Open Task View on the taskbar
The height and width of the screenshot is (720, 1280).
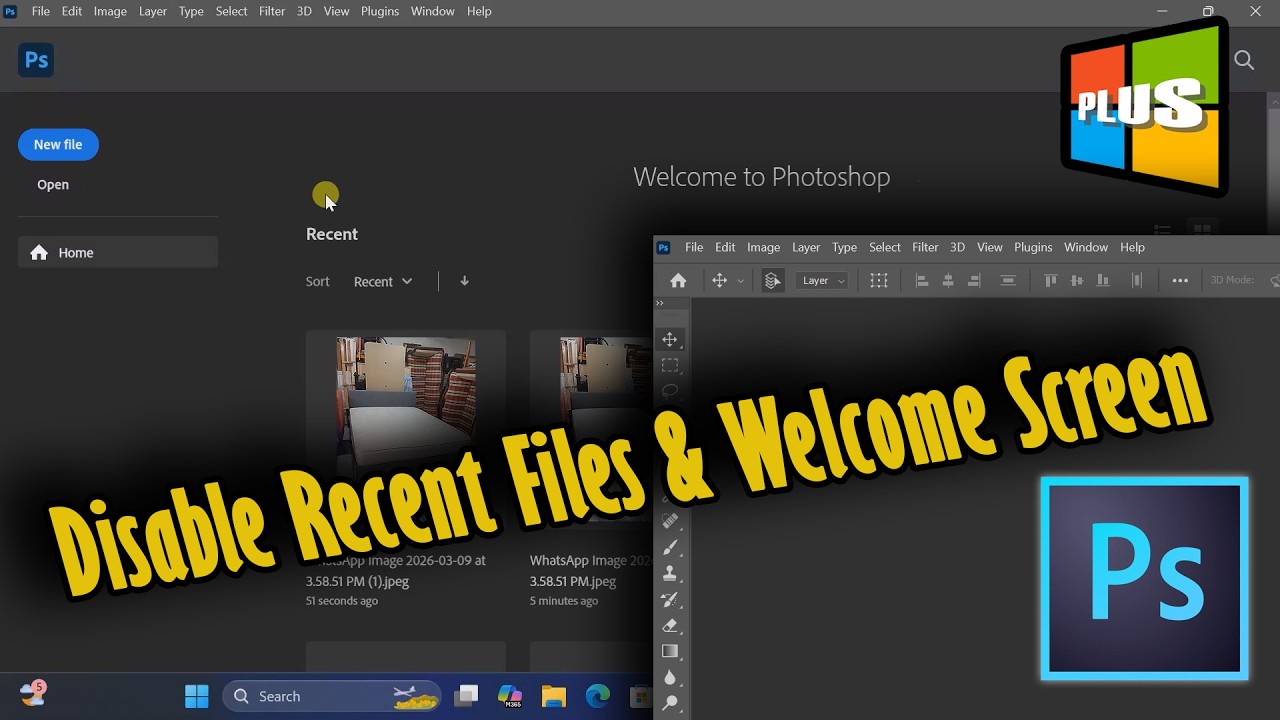tap(466, 696)
